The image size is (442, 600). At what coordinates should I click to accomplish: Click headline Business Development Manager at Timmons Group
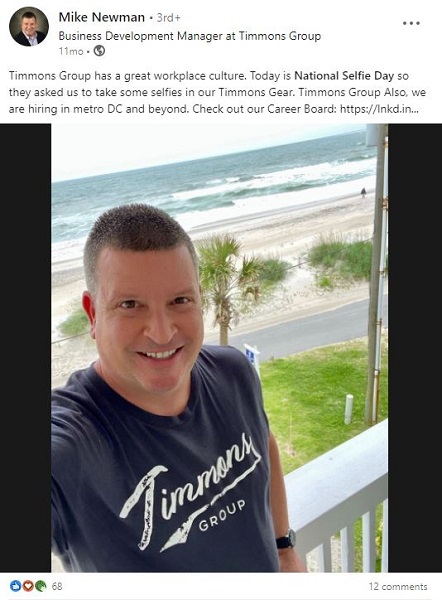pos(189,36)
